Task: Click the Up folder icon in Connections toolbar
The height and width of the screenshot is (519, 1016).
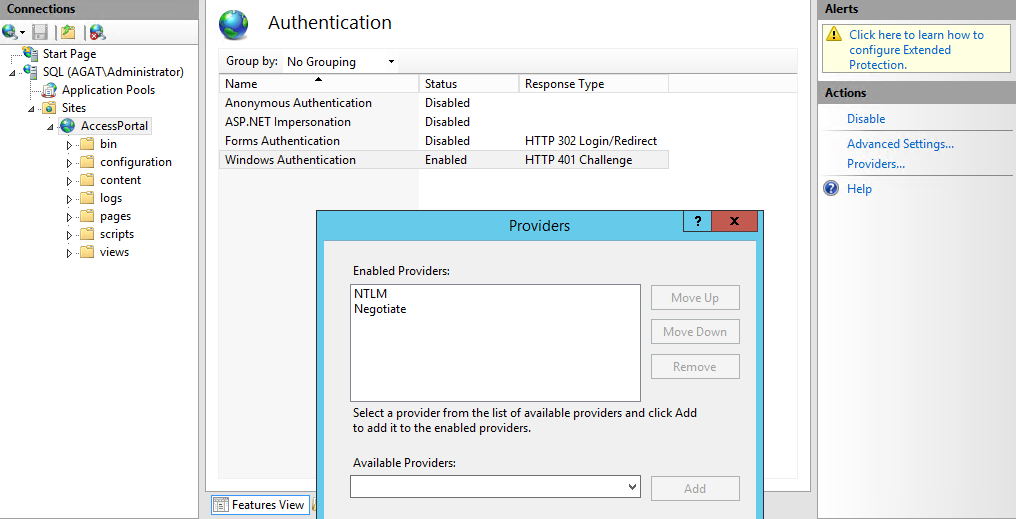Action: point(67,32)
